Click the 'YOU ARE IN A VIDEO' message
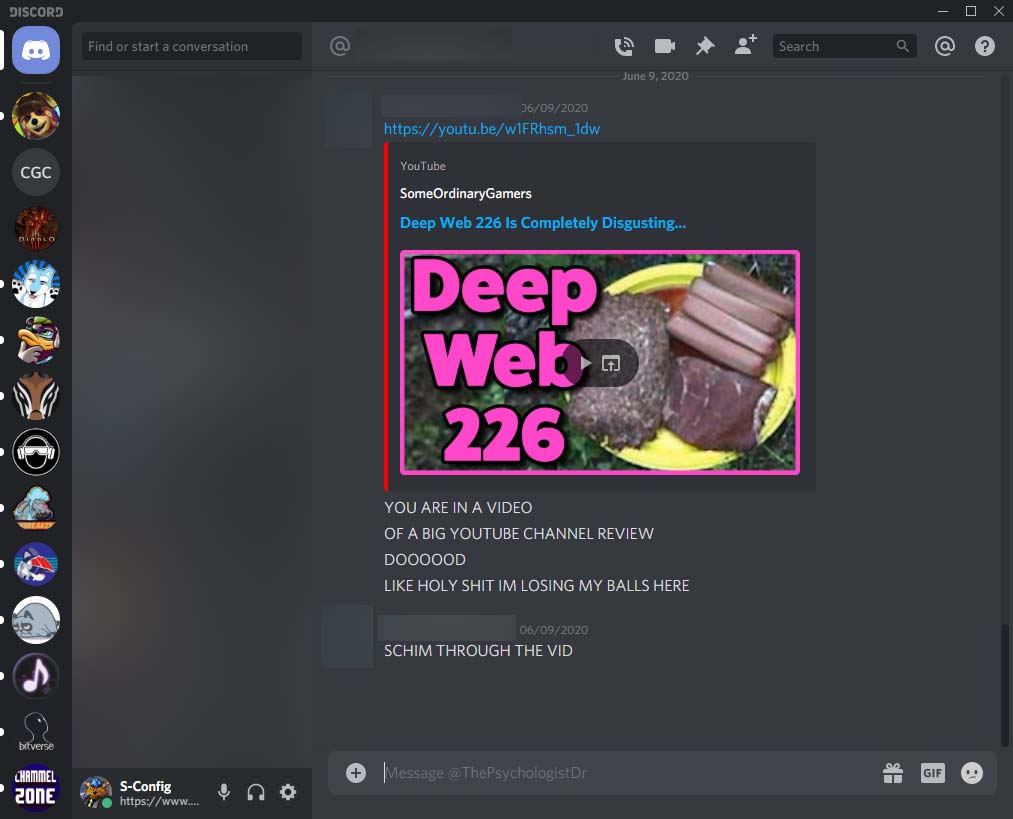 tap(458, 508)
